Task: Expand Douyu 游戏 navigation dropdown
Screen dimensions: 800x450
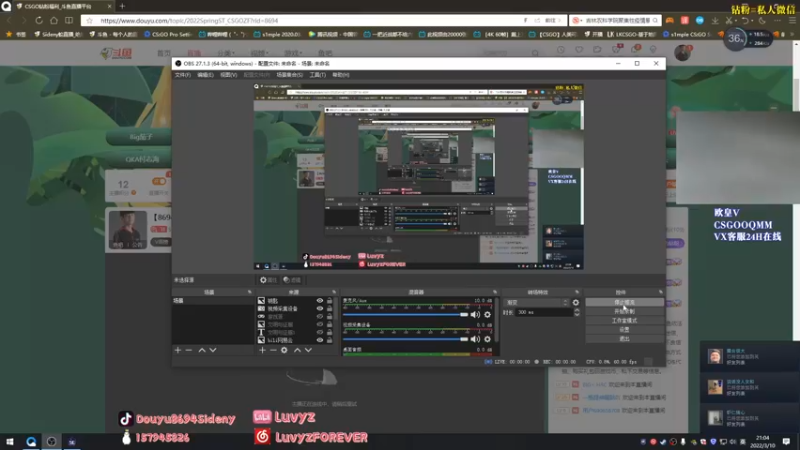Action: pyautogui.click(x=293, y=53)
